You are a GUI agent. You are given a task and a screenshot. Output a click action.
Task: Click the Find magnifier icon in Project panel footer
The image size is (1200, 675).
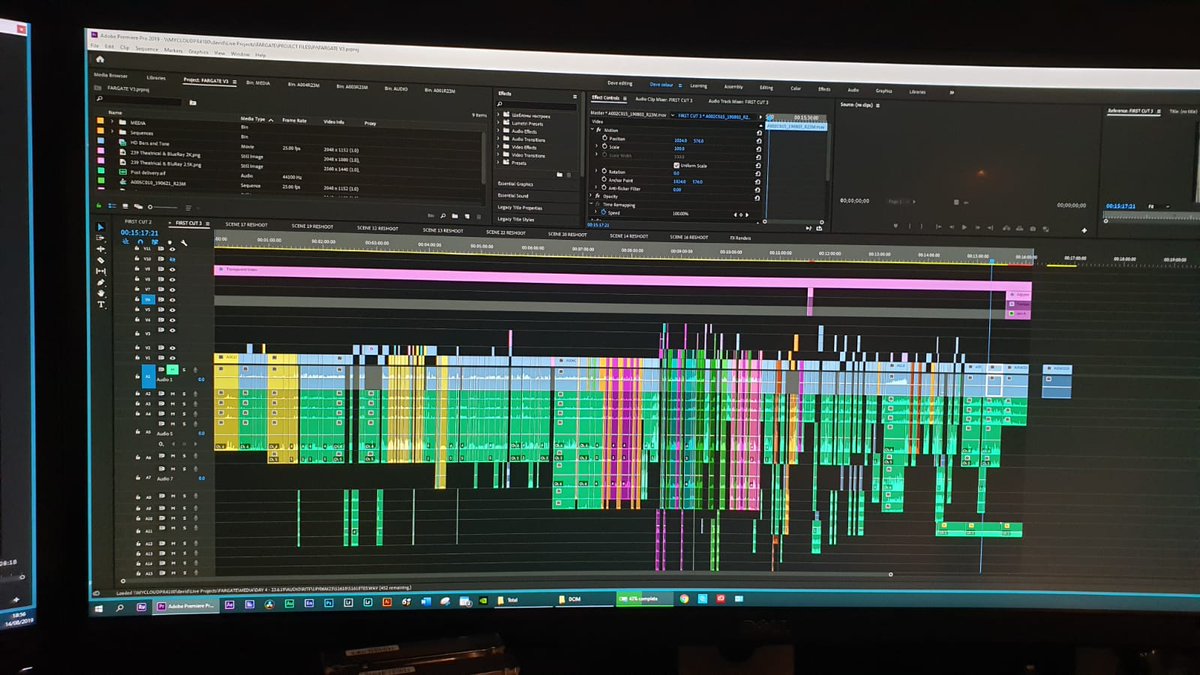click(x=442, y=215)
